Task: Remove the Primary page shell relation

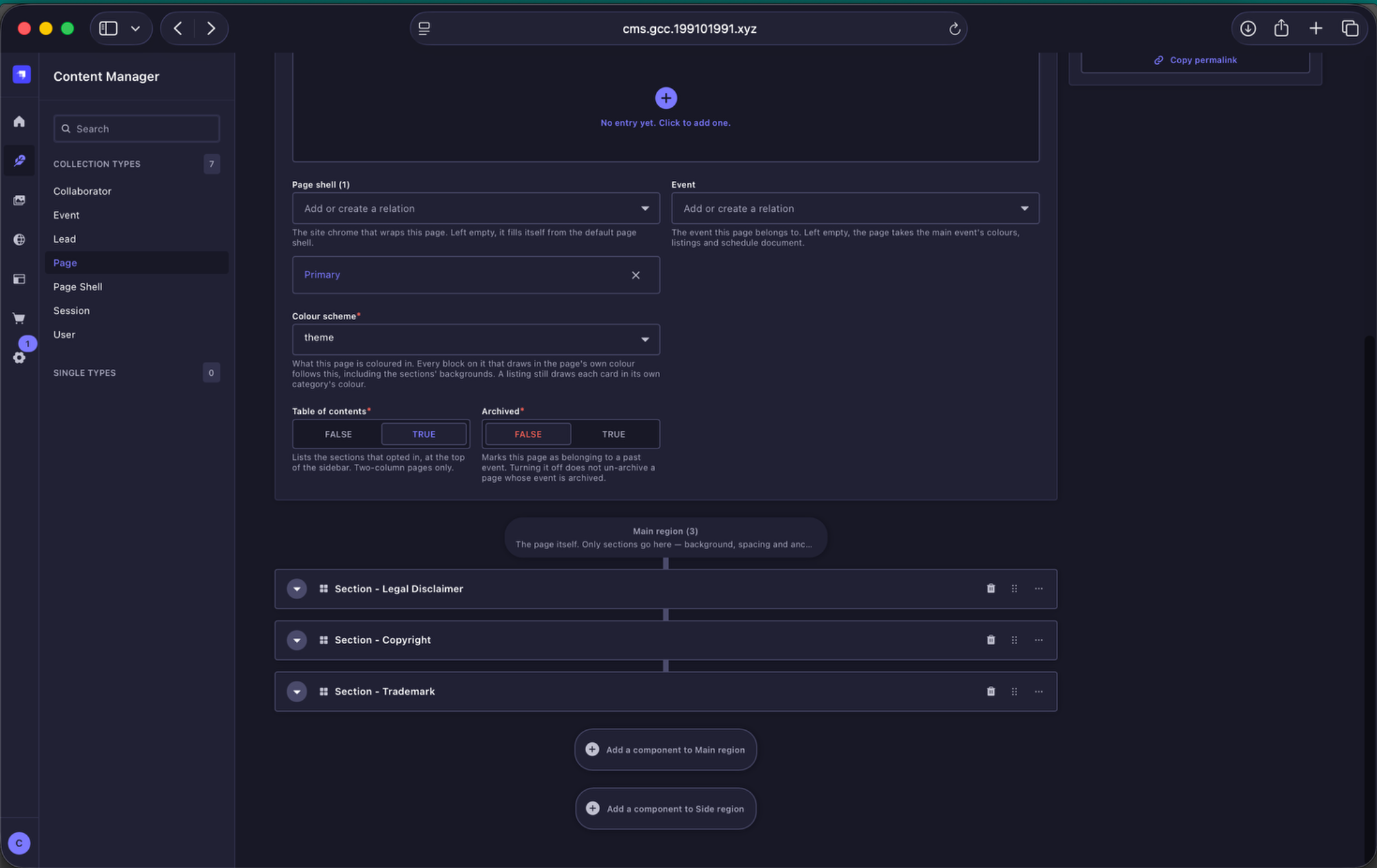Action: (x=636, y=275)
